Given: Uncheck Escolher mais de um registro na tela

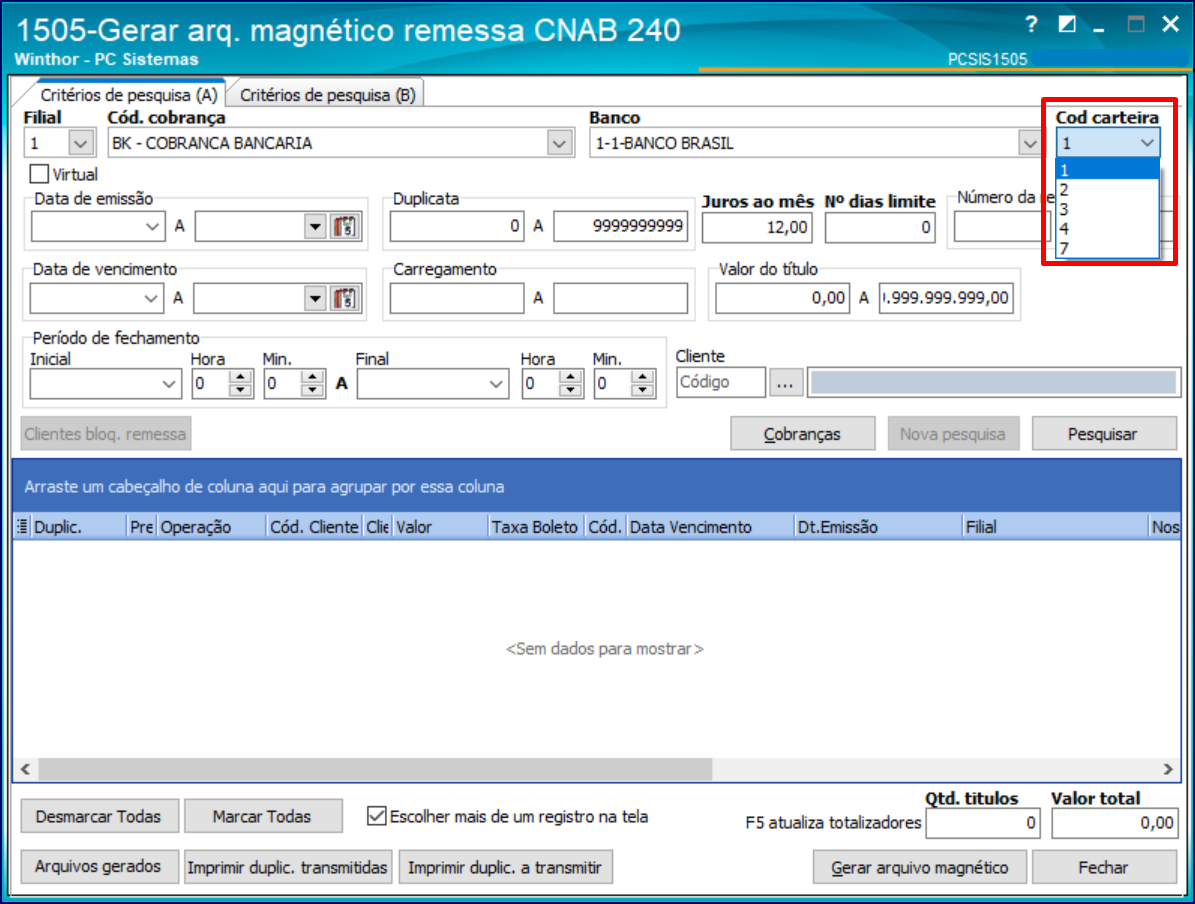Looking at the screenshot, I should tap(376, 816).
